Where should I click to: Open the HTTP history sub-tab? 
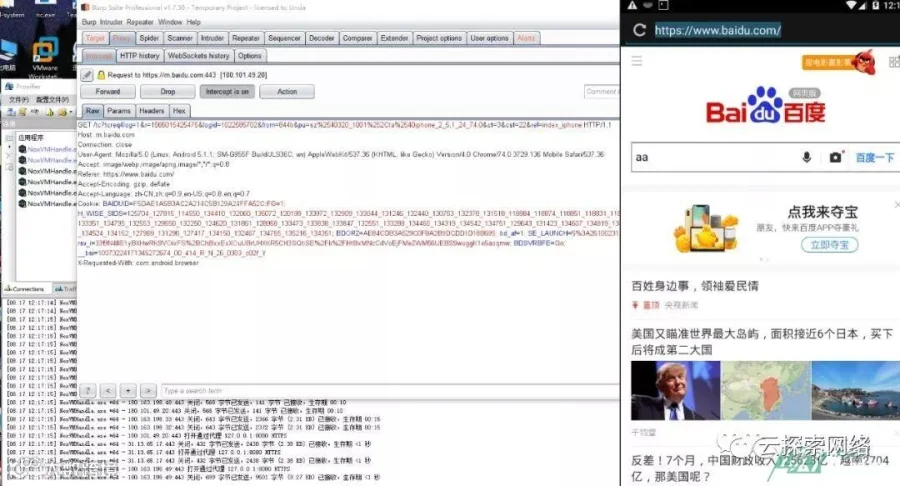(x=139, y=56)
